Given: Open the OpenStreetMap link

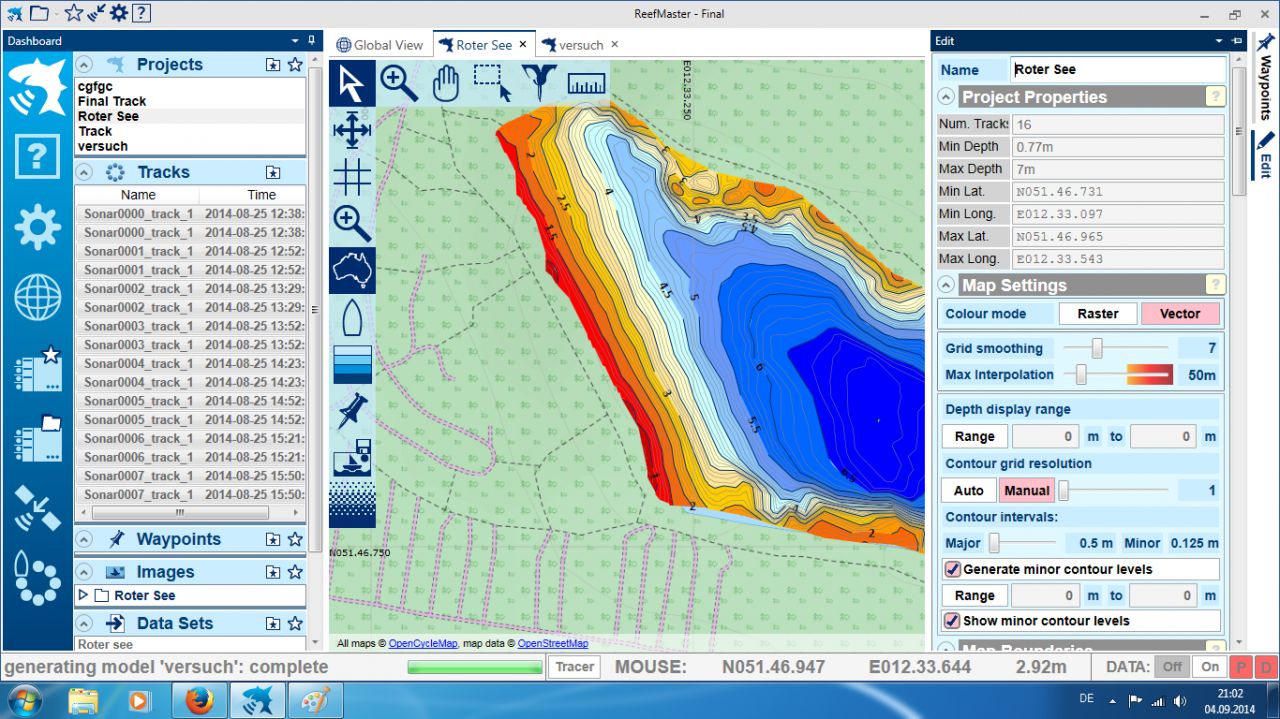Looking at the screenshot, I should pos(552,644).
